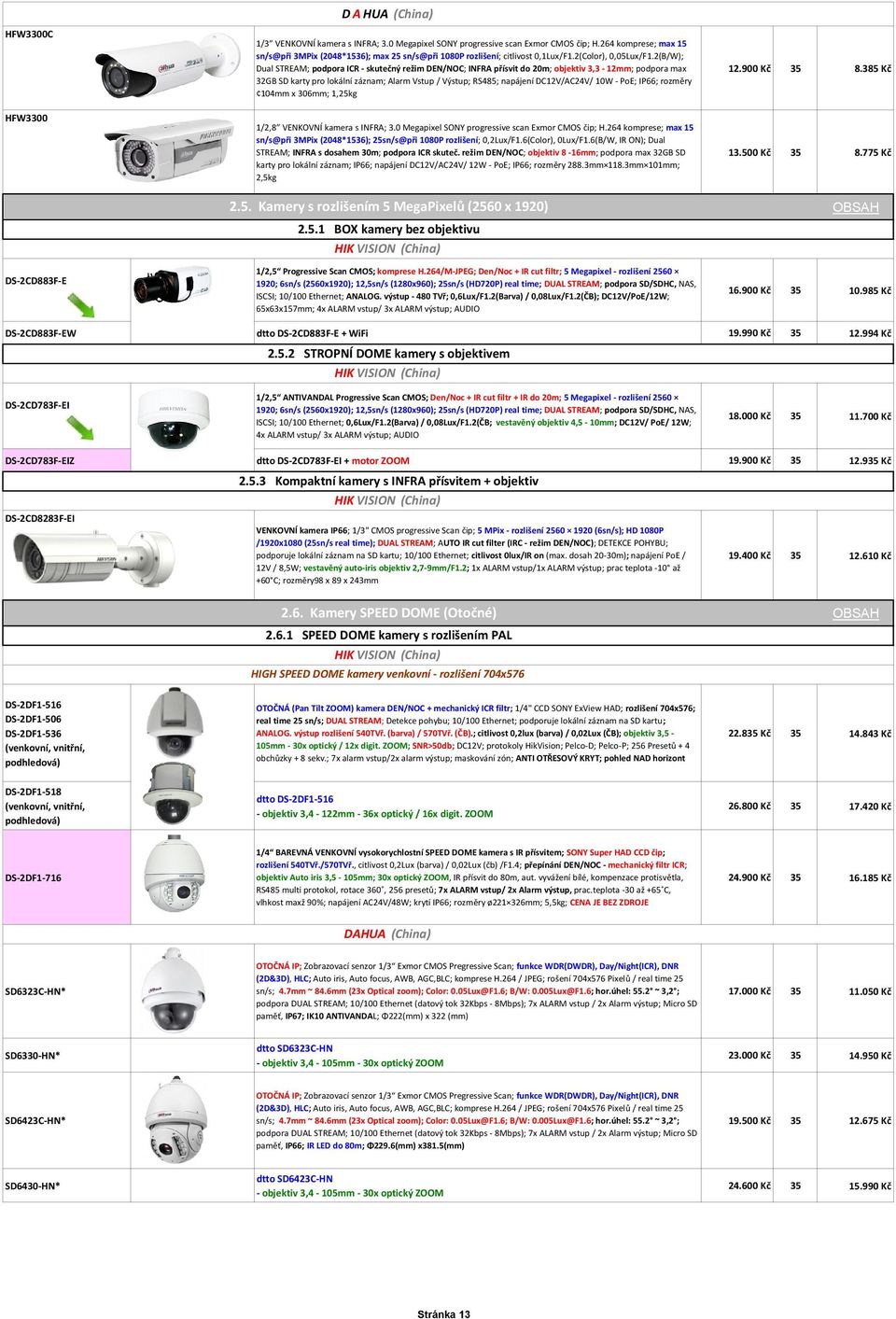The height and width of the screenshot is (1319, 896).
Task: Click the section heading 2.5. Kamery s rozlišením 5 MegaPixelů
Action: pos(389,206)
